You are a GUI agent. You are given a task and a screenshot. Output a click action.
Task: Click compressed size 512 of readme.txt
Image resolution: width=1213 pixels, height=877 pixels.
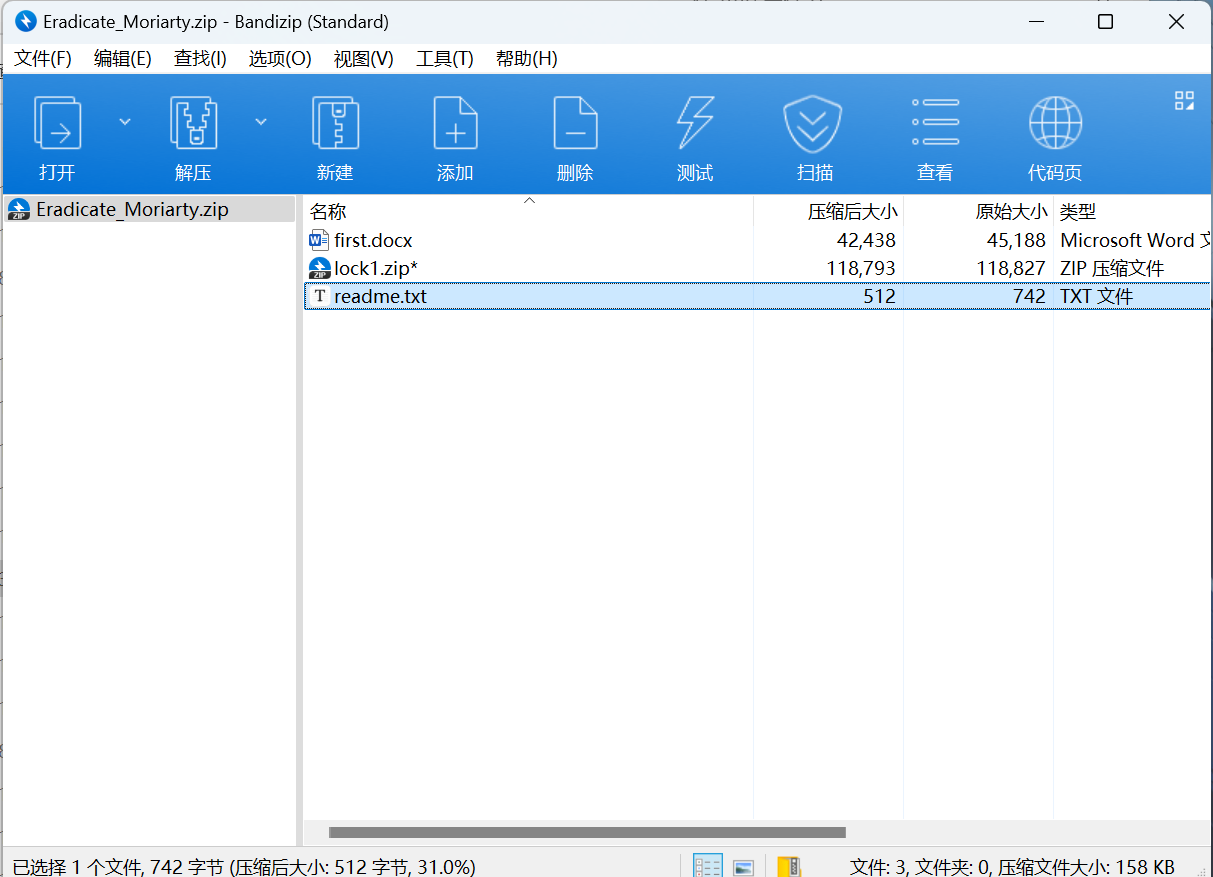(x=880, y=296)
